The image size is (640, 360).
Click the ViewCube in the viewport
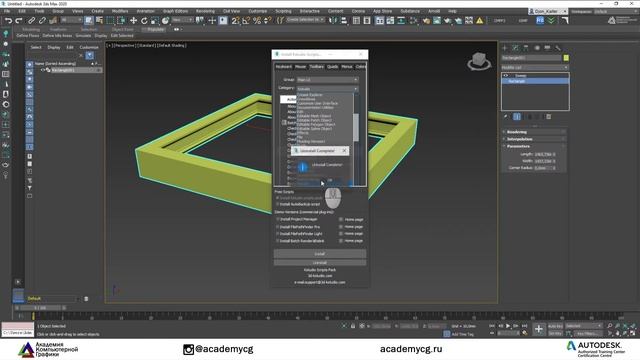[479, 61]
